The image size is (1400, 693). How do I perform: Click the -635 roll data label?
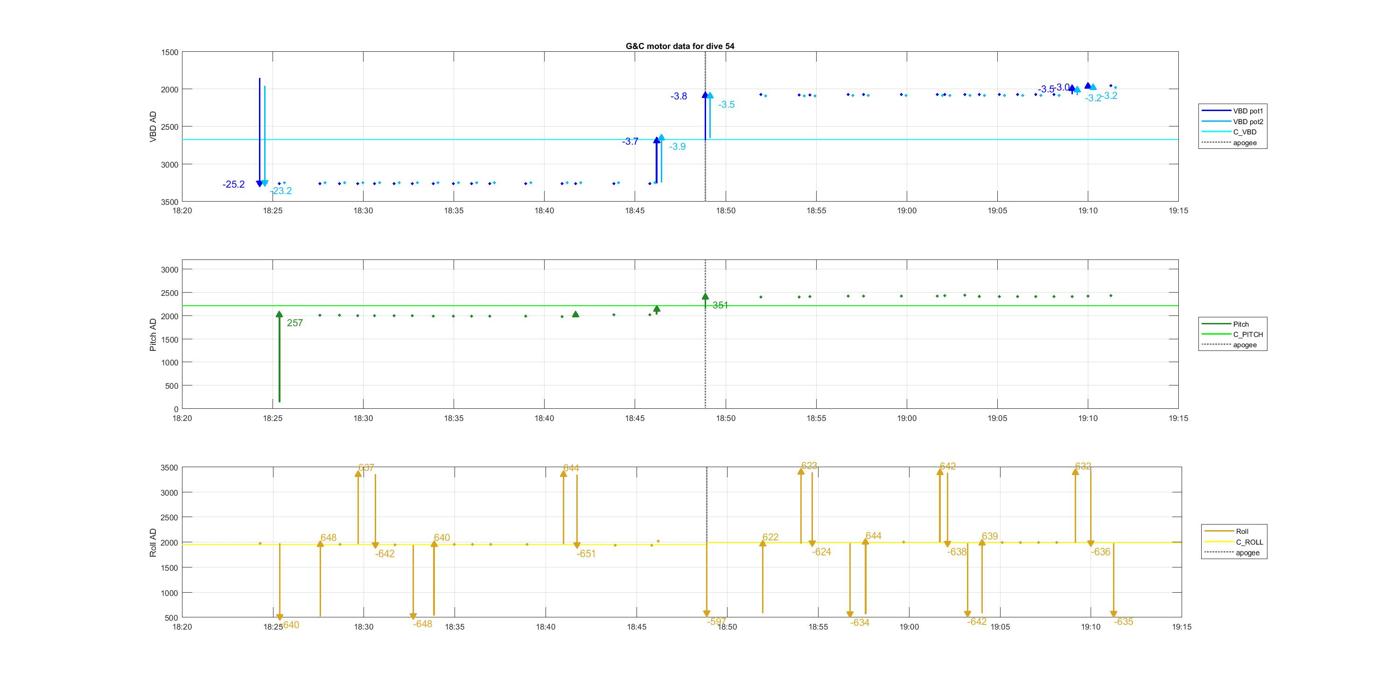[1124, 621]
